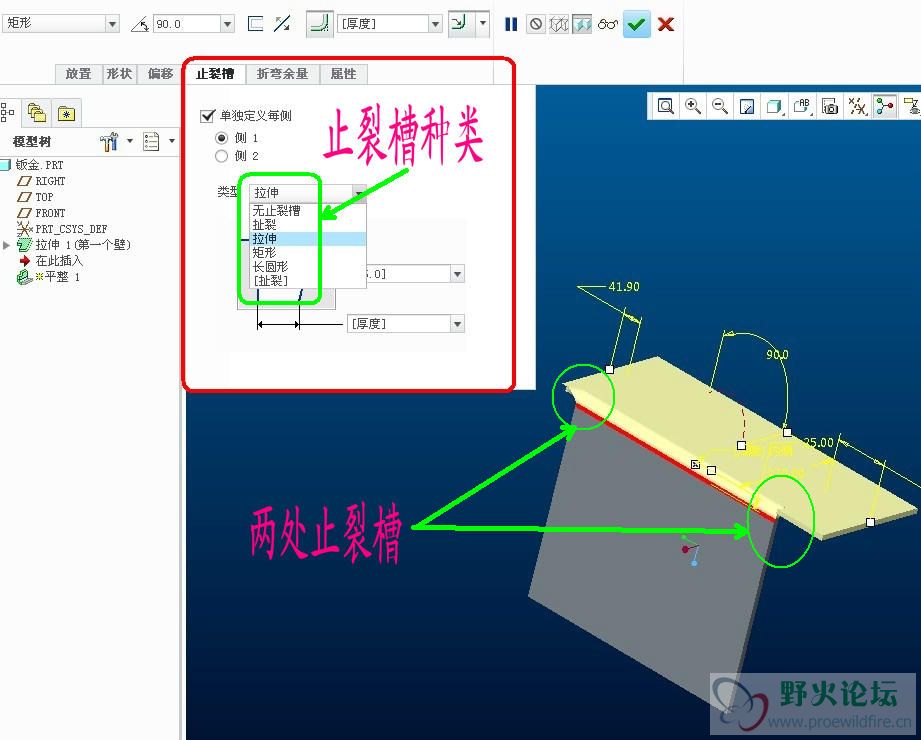Click the model tree icon in the navigator
921x740 pixels.
(7, 112)
